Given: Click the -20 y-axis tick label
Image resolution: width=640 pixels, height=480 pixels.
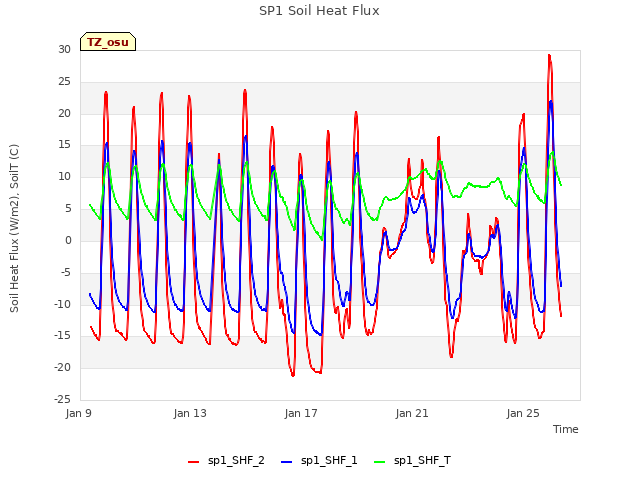Looking at the screenshot, I should [x=62, y=367].
